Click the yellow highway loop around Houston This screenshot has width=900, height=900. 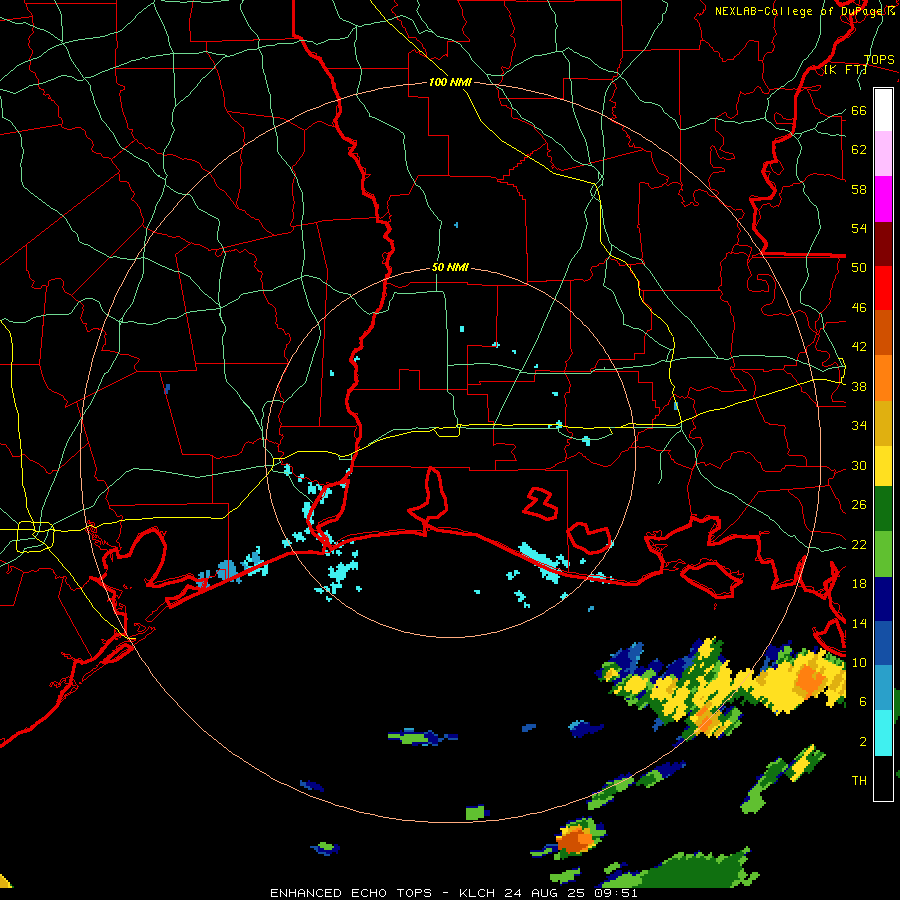coord(35,537)
